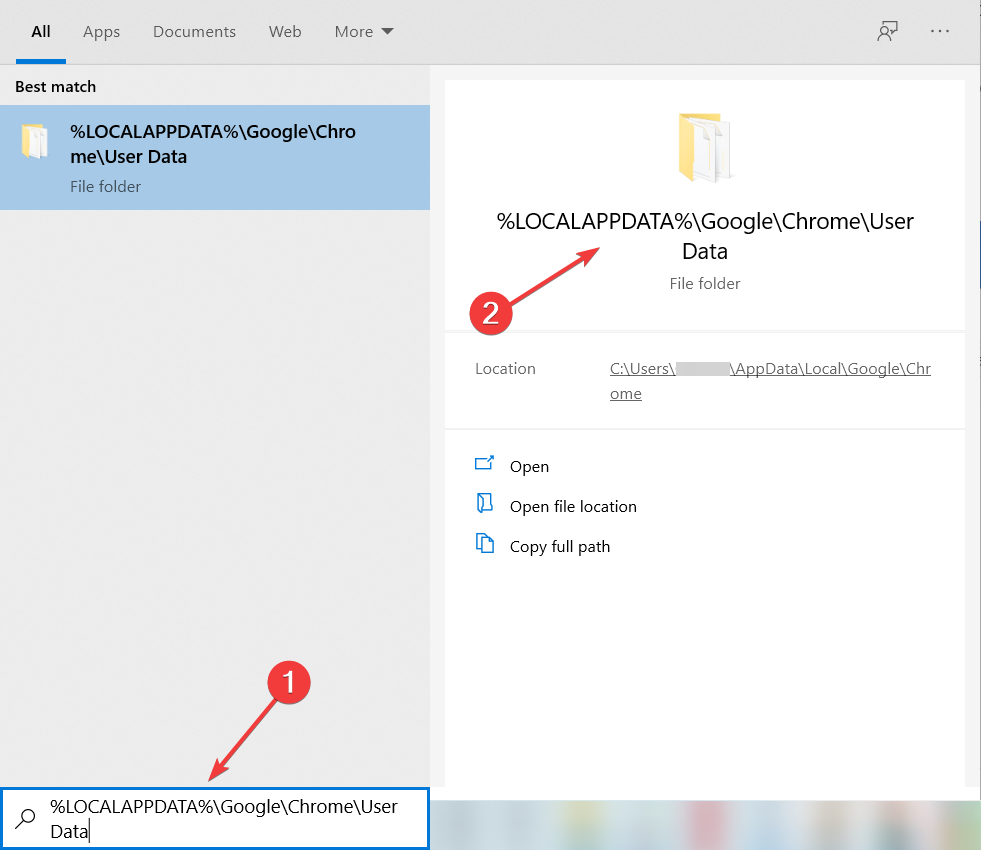Click the Open file location icon
The width and height of the screenshot is (981, 850).
click(484, 503)
